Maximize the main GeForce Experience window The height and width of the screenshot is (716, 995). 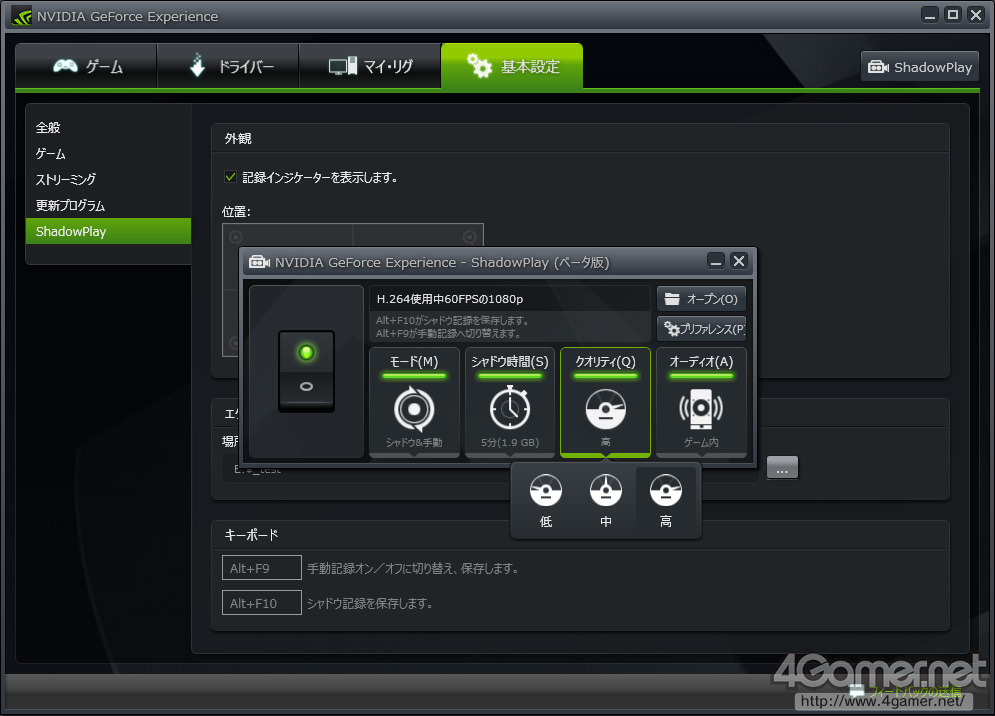tap(952, 15)
